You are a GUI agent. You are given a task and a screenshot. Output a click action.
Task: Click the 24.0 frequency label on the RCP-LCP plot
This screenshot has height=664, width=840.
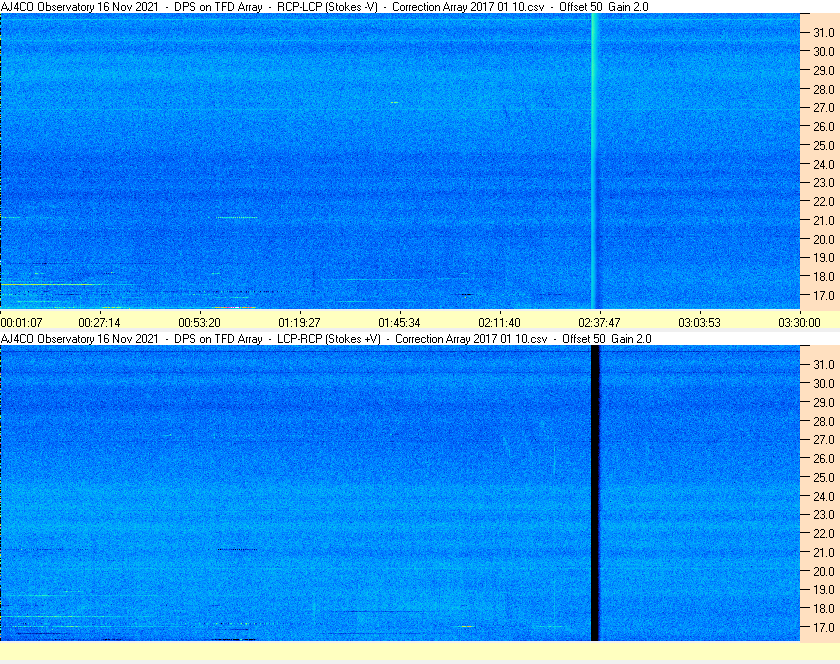point(823,164)
